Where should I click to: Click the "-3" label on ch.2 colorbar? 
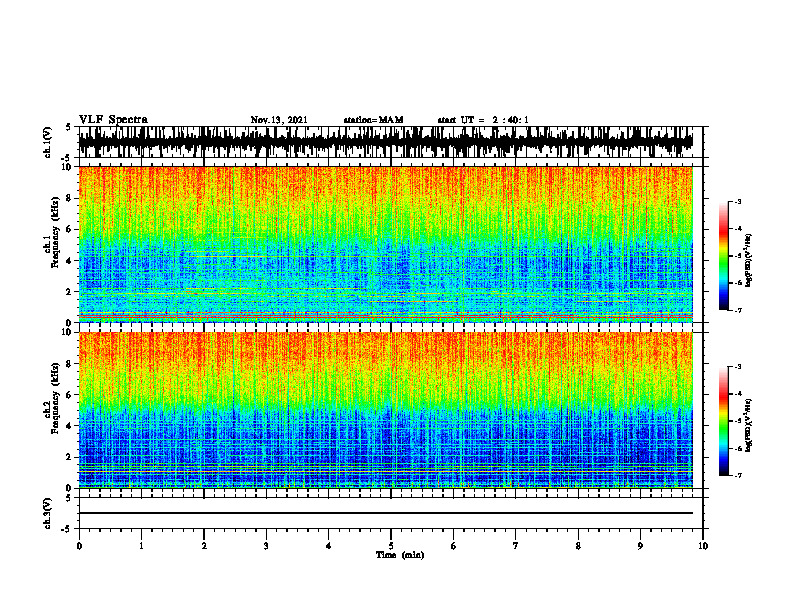(x=738, y=367)
